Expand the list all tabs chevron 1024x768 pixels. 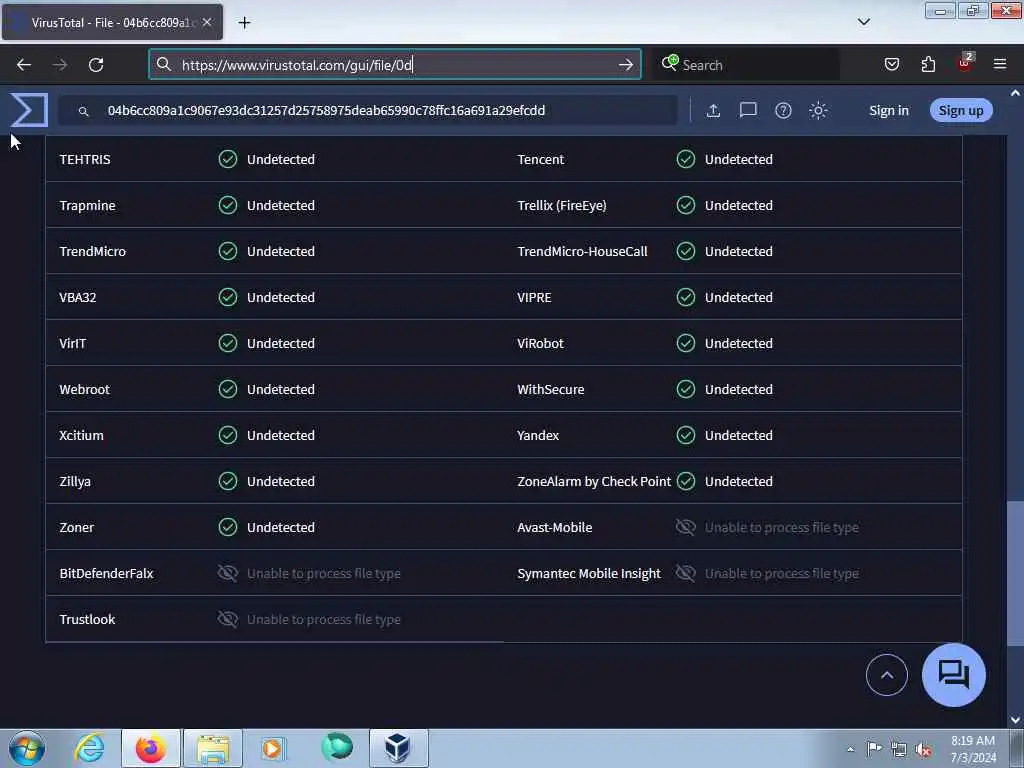pos(863,22)
